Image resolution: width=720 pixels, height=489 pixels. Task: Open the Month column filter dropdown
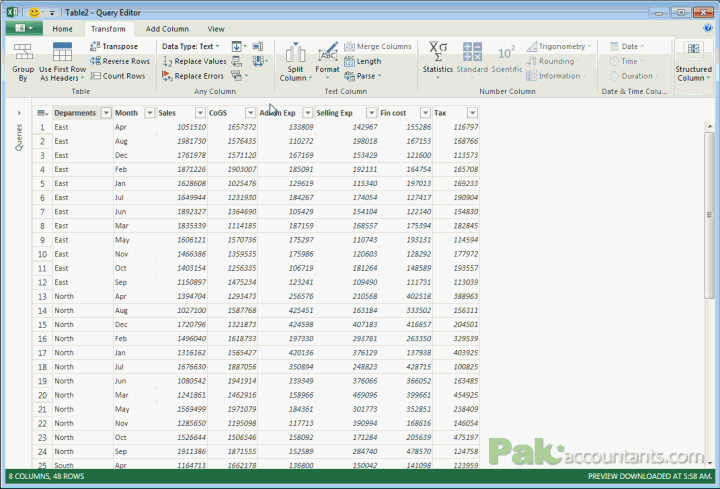[x=150, y=113]
